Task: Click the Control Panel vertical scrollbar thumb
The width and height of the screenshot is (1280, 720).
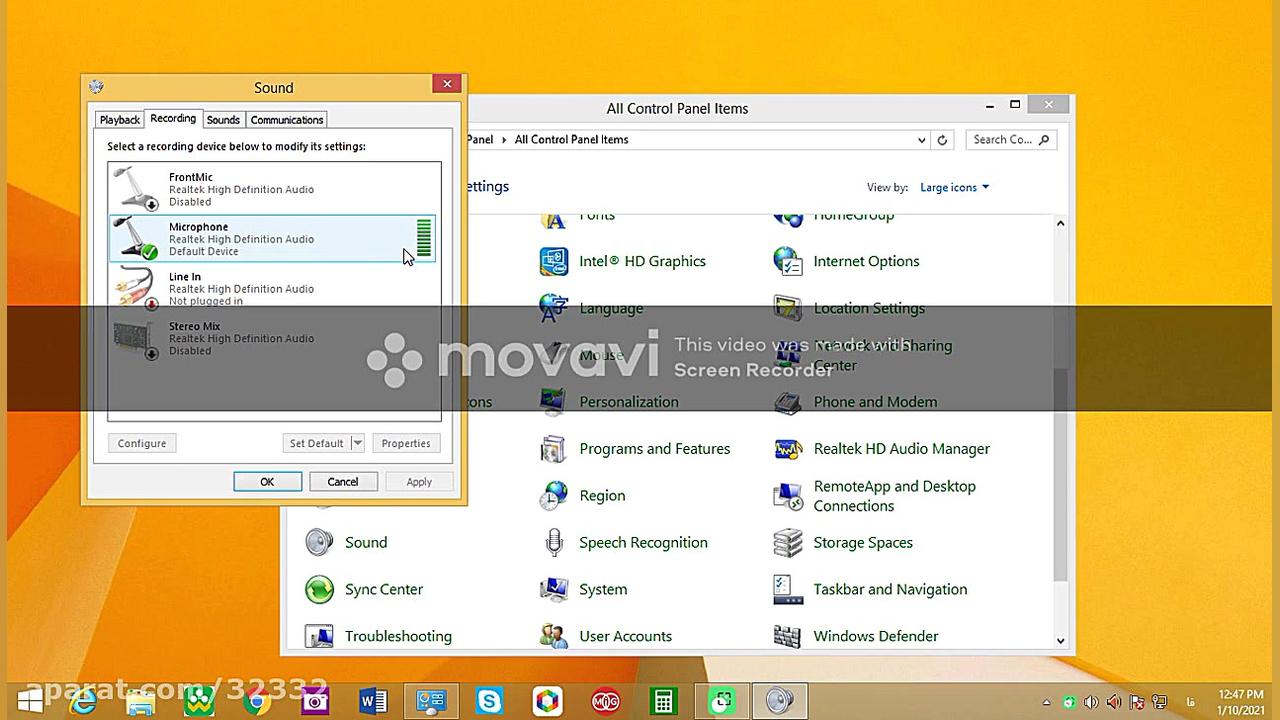Action: click(1060, 475)
